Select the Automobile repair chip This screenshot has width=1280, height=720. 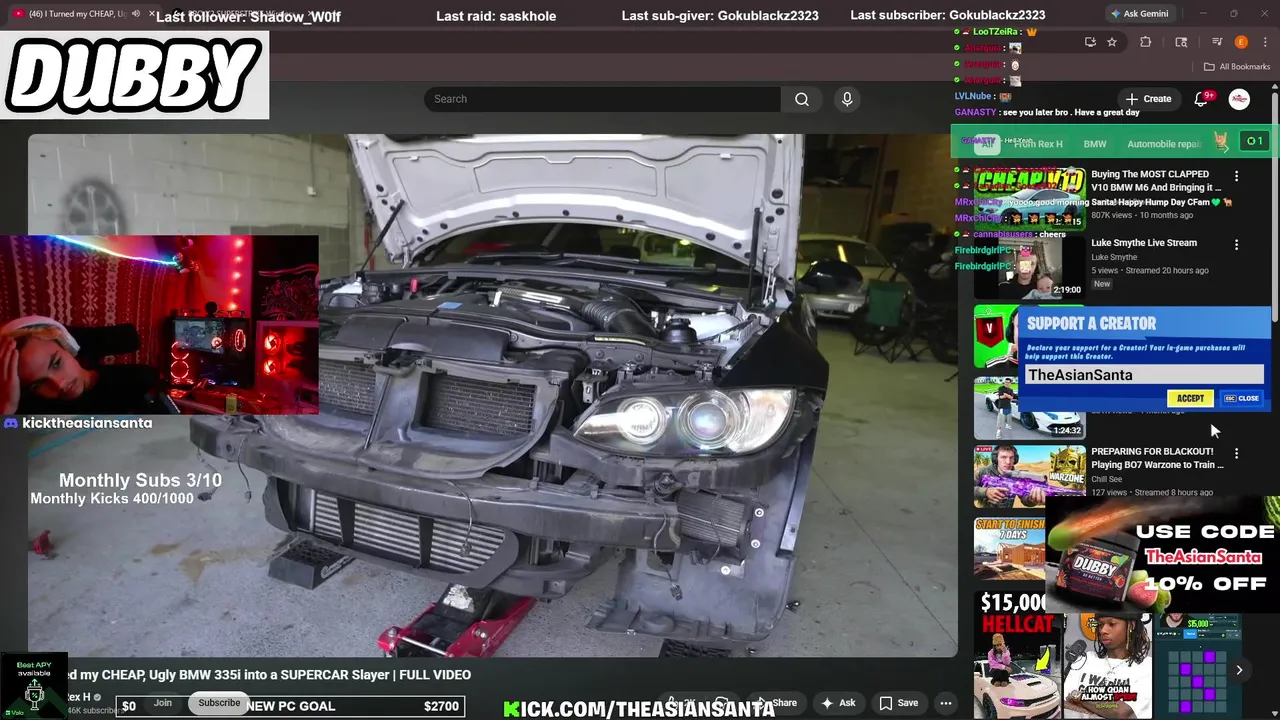pyautogui.click(x=1163, y=144)
